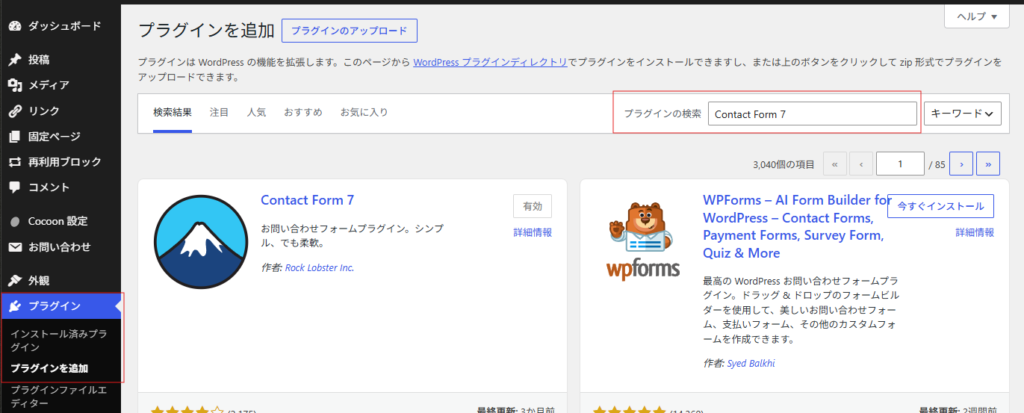Image resolution: width=1024 pixels, height=413 pixels.
Task: Click the リンク chain icon
Action: [x=15, y=111]
